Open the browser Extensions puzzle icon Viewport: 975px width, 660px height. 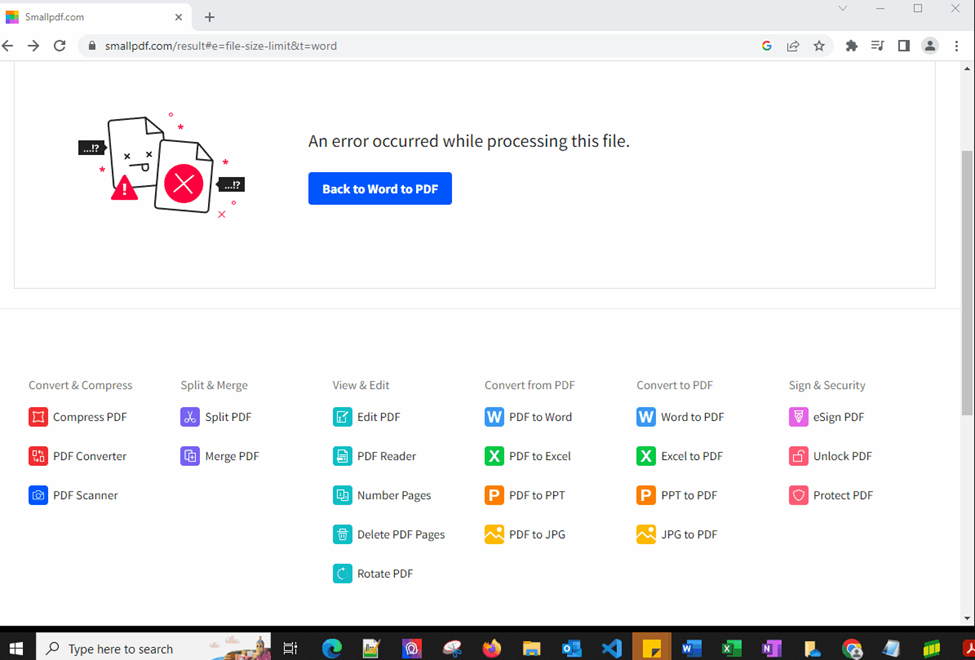851,45
